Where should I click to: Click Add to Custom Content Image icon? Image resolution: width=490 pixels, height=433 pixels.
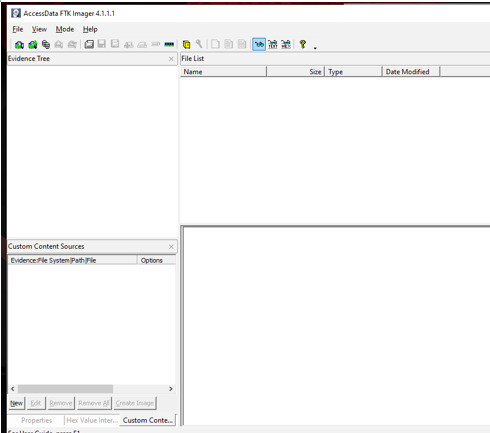[129, 44]
